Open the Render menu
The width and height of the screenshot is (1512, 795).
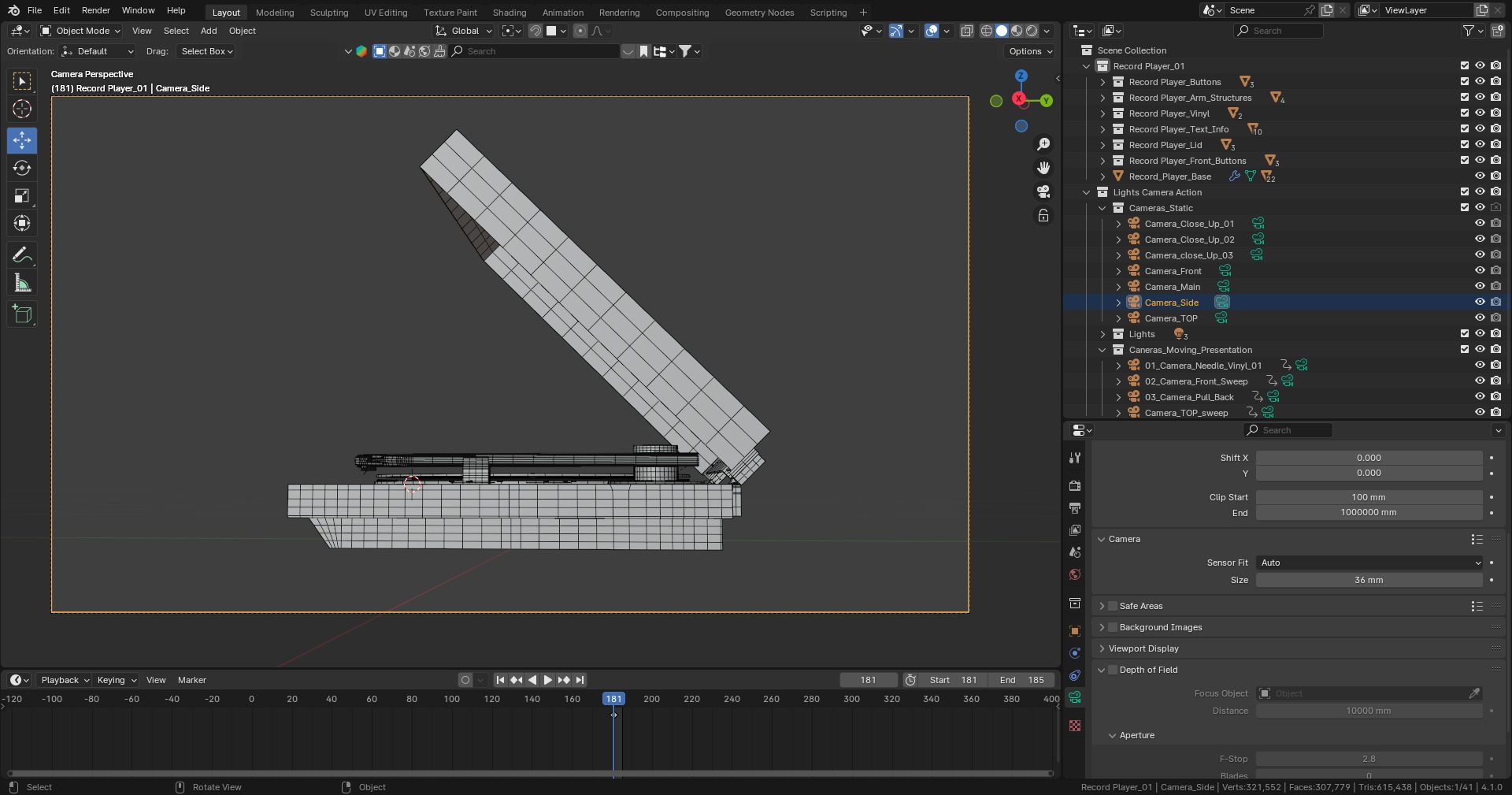[x=96, y=10]
